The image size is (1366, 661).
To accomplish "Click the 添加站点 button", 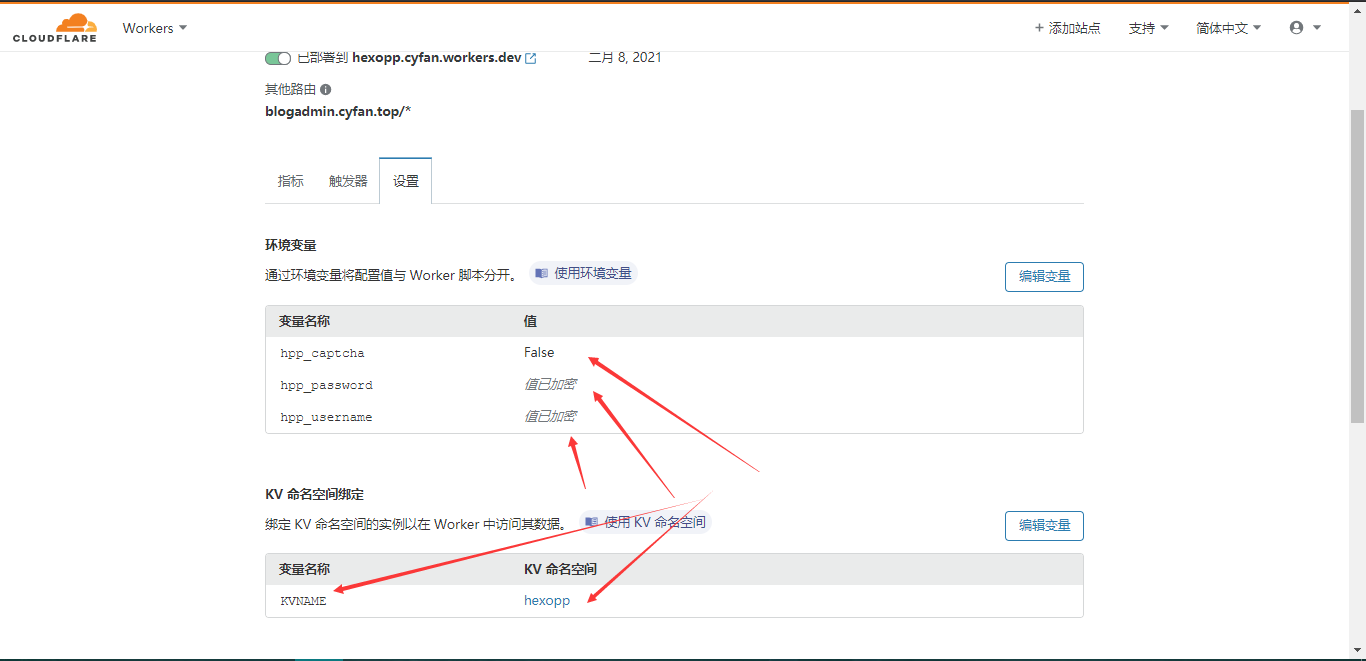I will (1067, 28).
